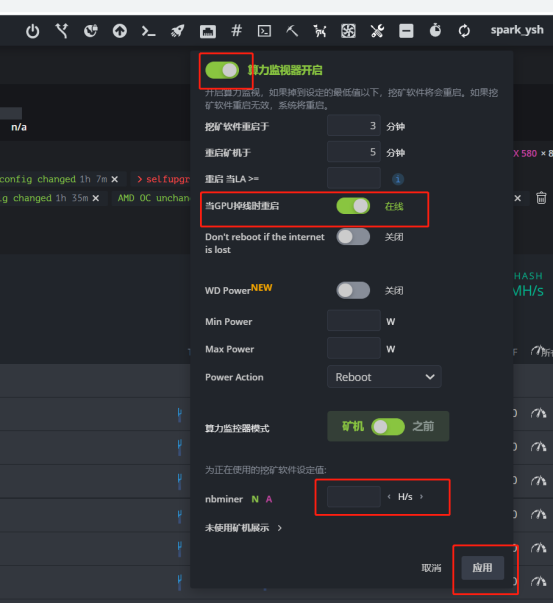Image resolution: width=554 pixels, height=604 pixels.
Task: Open the fan control icon
Action: 348,31
